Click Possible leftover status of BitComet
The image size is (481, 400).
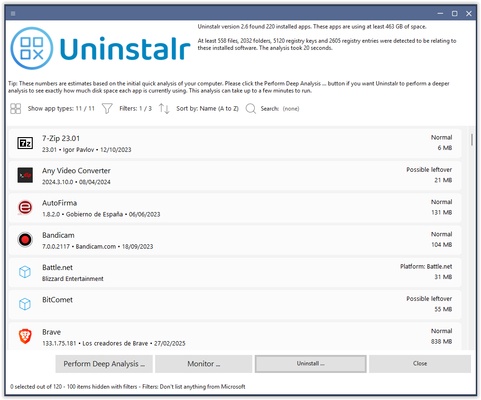[x=429, y=299]
